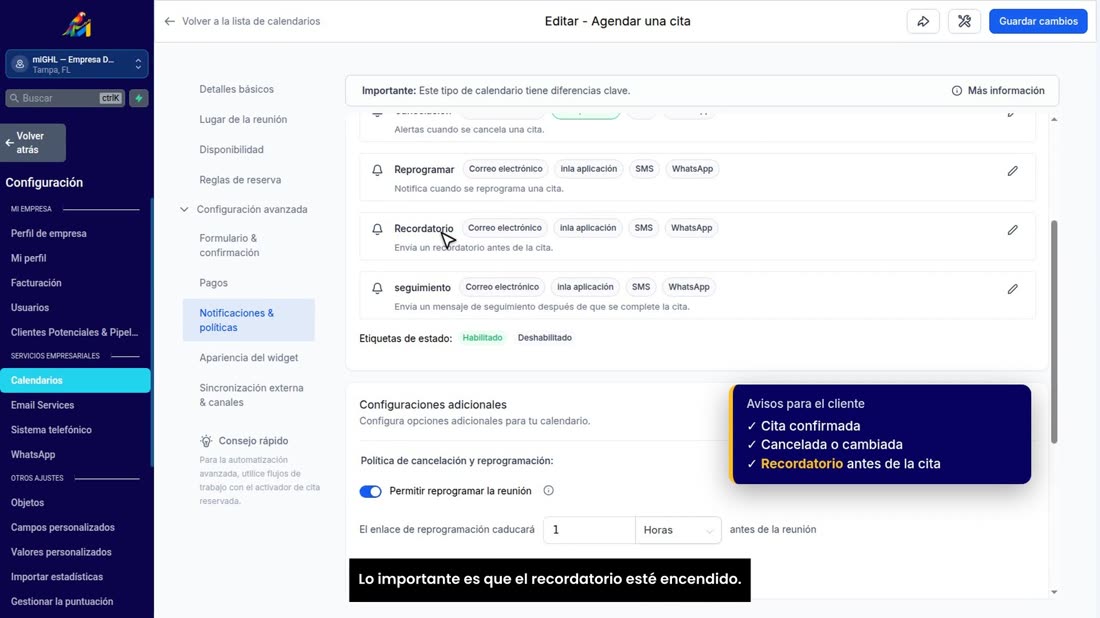
Task: Open WhatsApp settings in sidebar
Action: (33, 455)
